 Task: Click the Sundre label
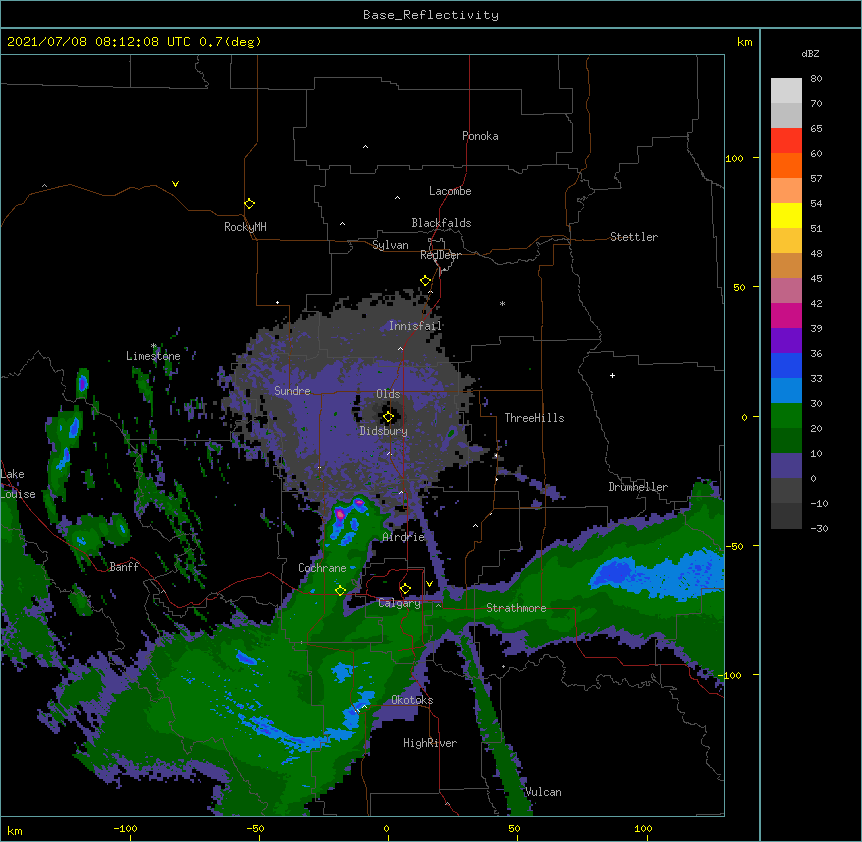[292, 391]
